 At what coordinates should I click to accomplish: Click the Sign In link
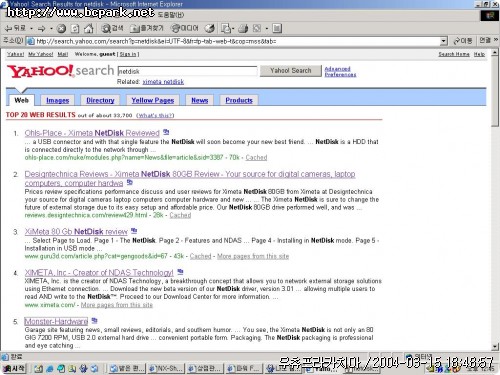[x=128, y=54]
